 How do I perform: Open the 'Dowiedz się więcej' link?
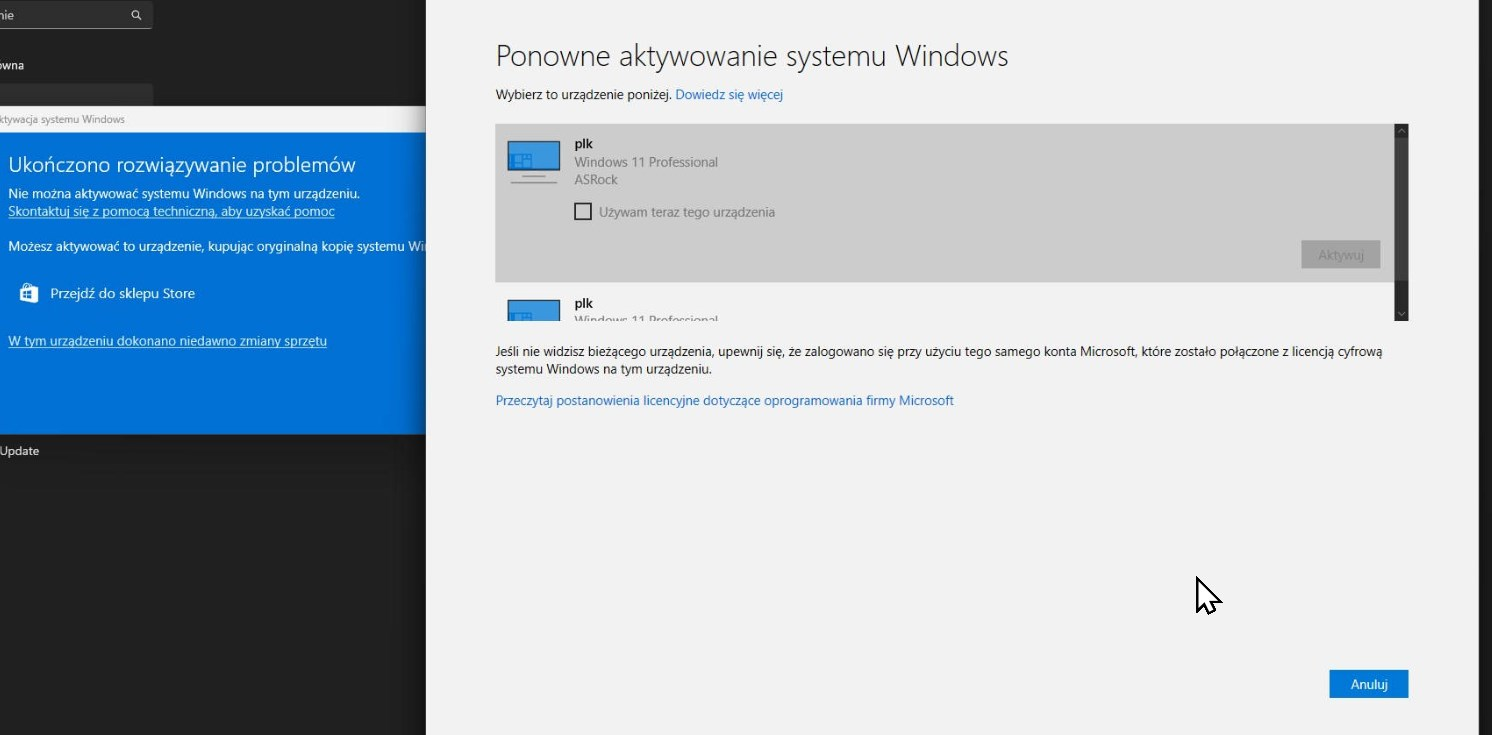pos(729,95)
